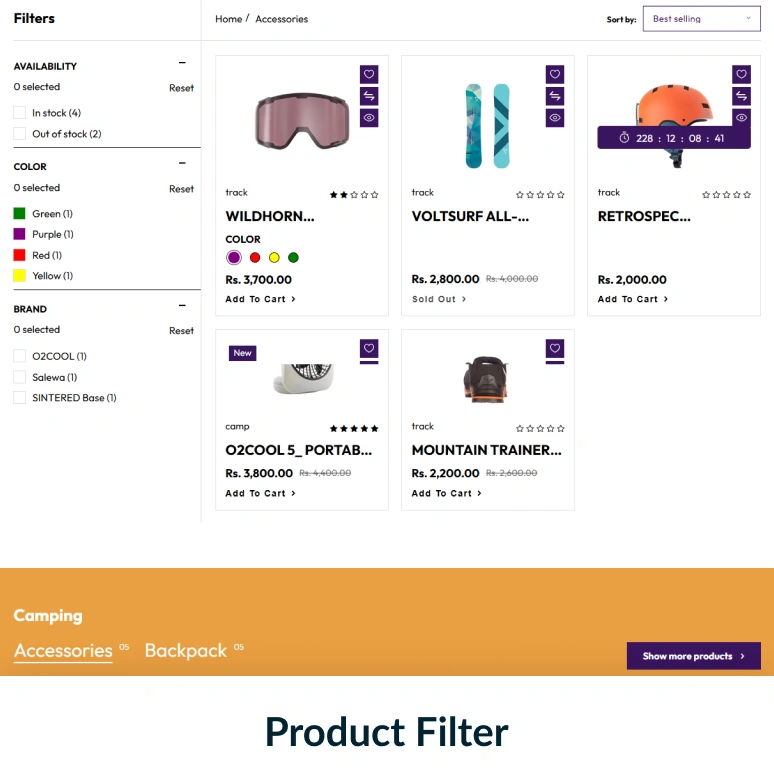
Task: Select the Accessories tab
Action: tap(63, 651)
